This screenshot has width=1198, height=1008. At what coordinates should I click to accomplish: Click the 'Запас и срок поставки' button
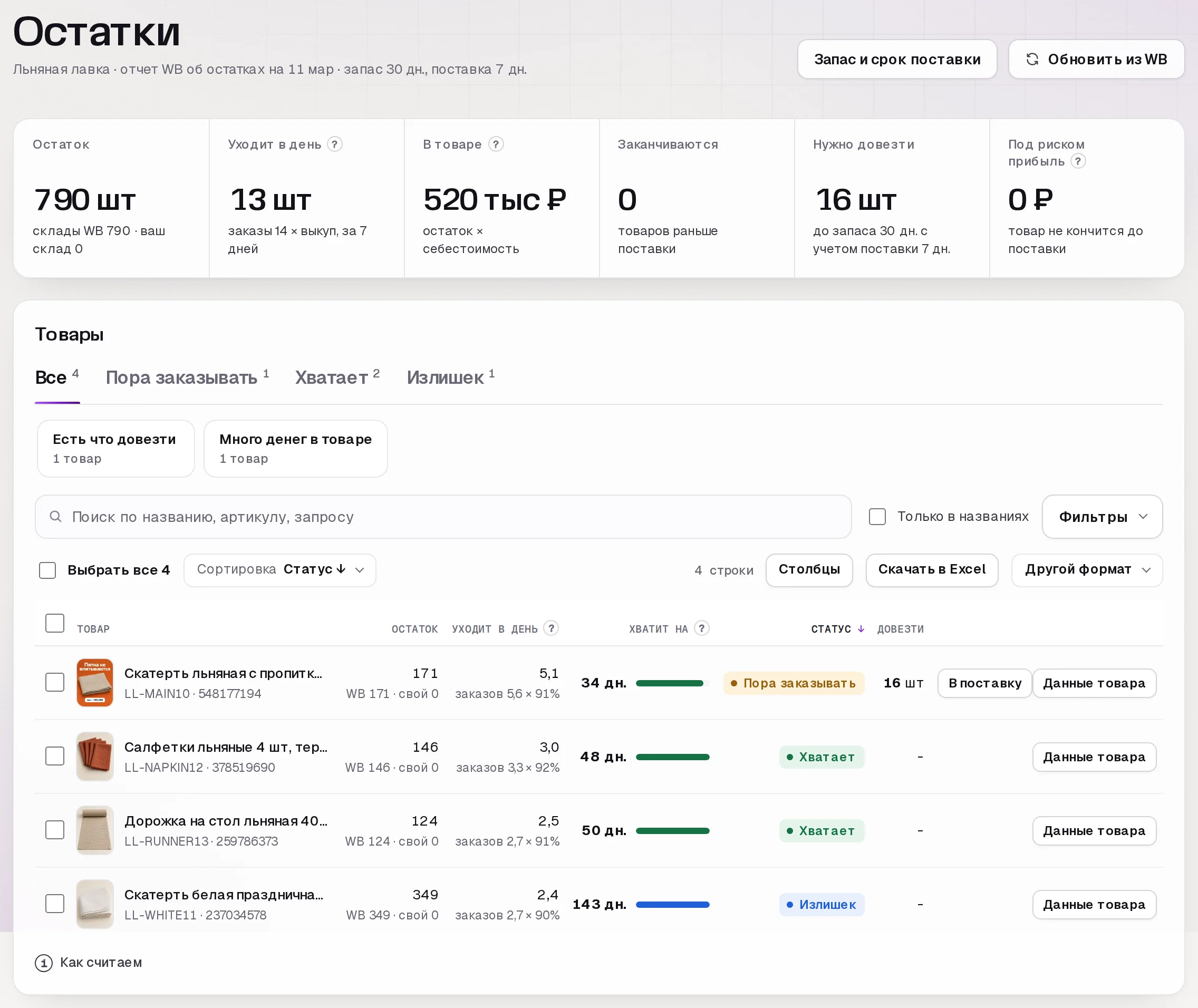tap(897, 59)
